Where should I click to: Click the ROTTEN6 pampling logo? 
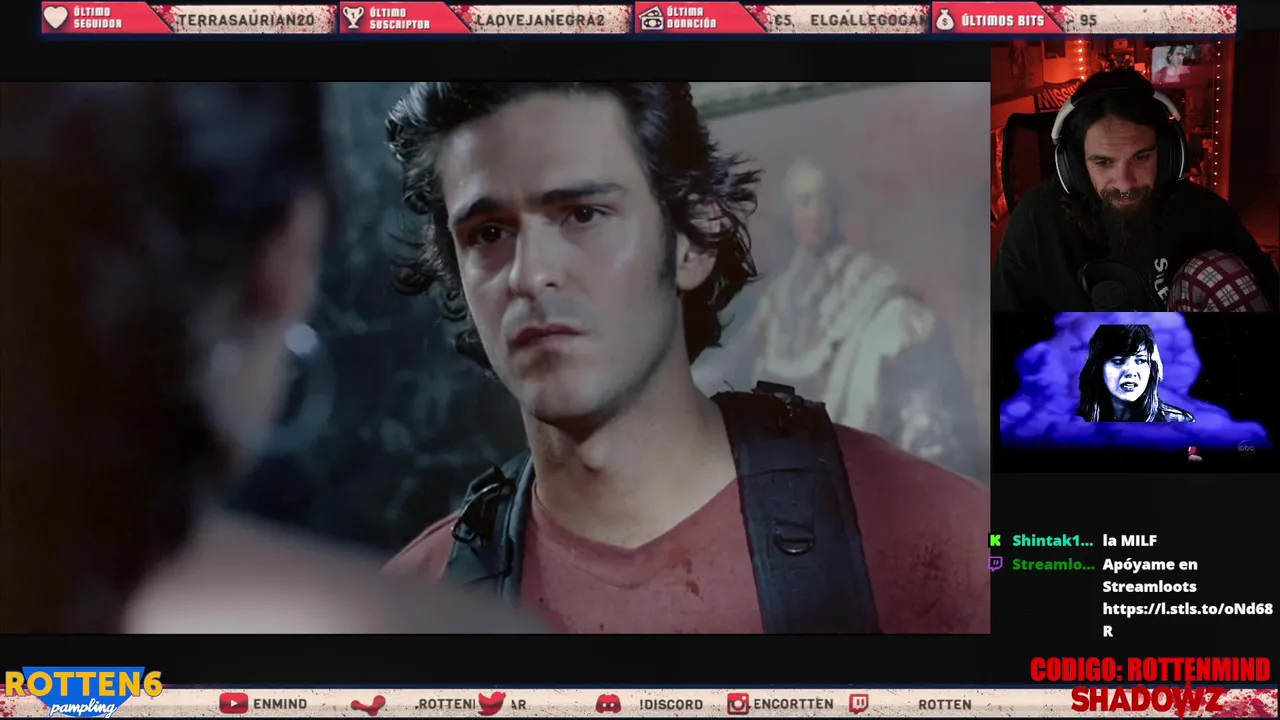[x=83, y=692]
